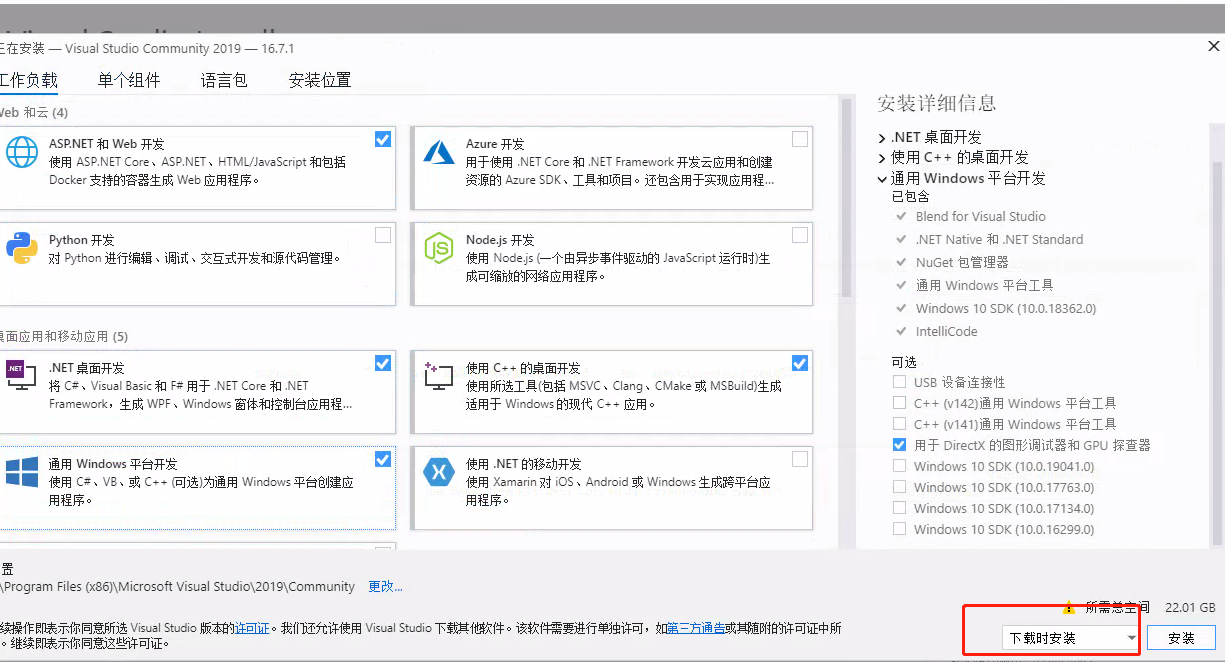This screenshot has height=662, width=1225.
Task: Click the 桌面应用和移动应用 (5) section header
Action: (x=64, y=336)
